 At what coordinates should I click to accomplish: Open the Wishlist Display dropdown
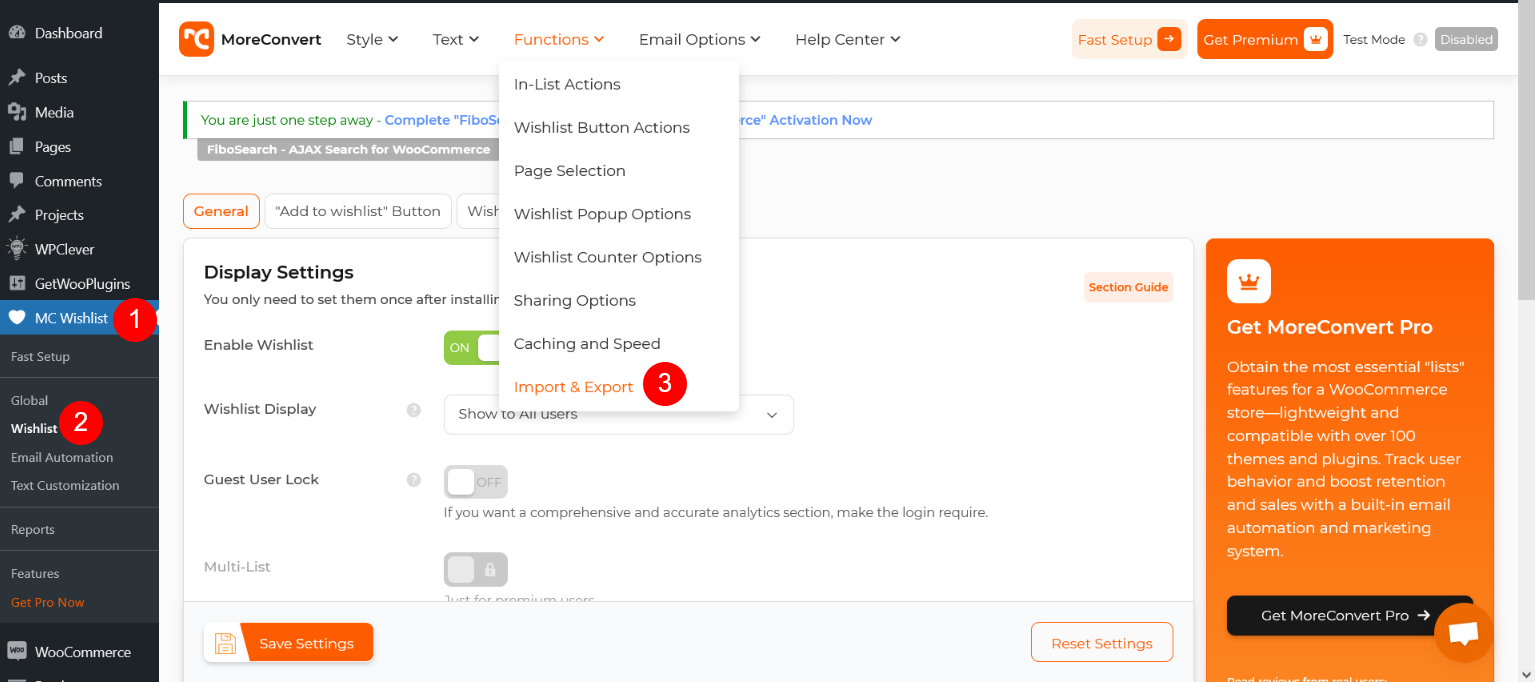coord(619,414)
